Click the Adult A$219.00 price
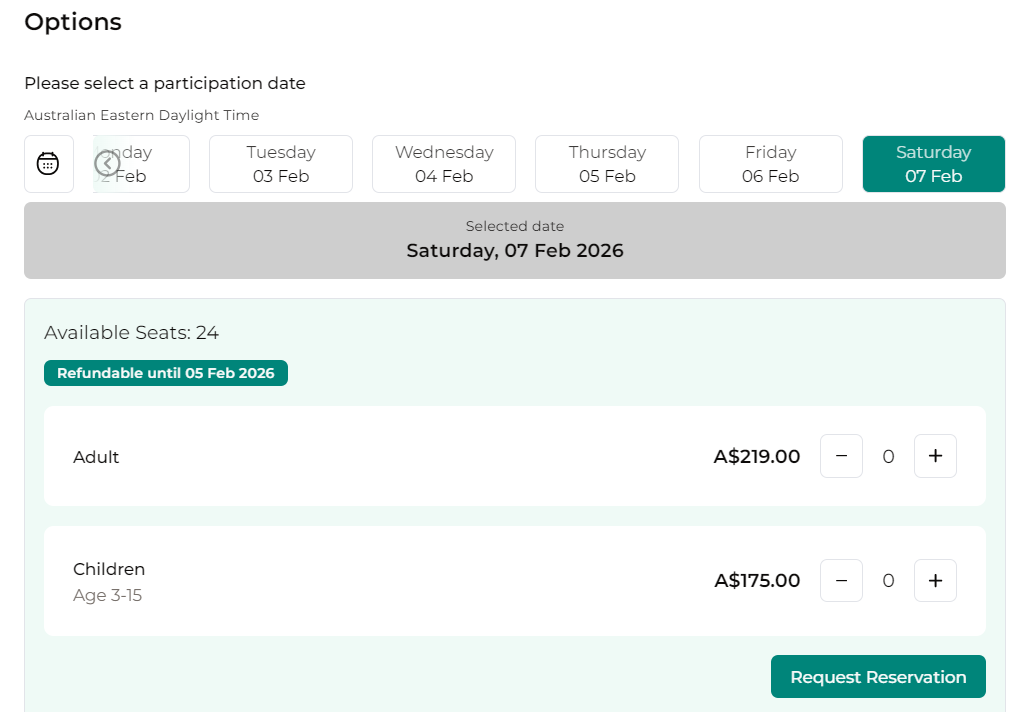This screenshot has height=712, width=1026. (x=757, y=457)
